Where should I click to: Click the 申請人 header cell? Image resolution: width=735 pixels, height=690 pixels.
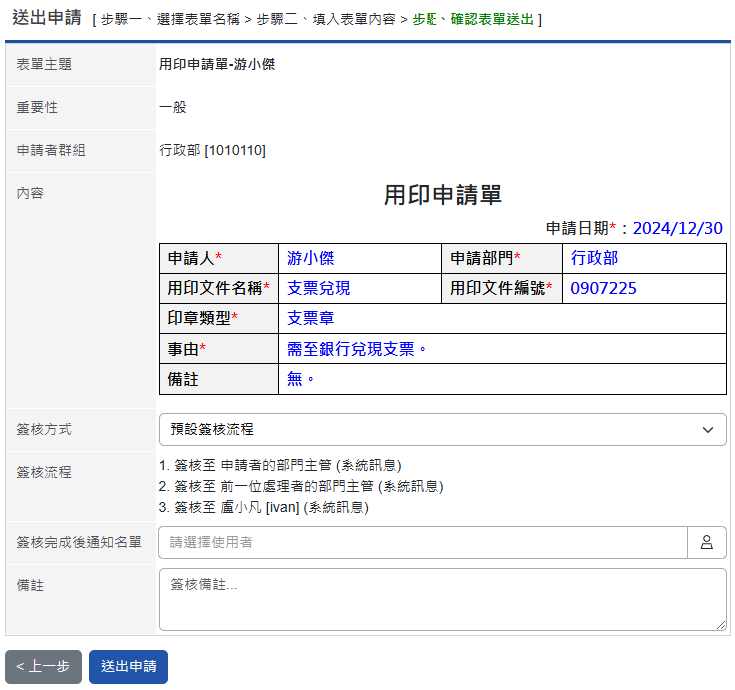(219, 258)
